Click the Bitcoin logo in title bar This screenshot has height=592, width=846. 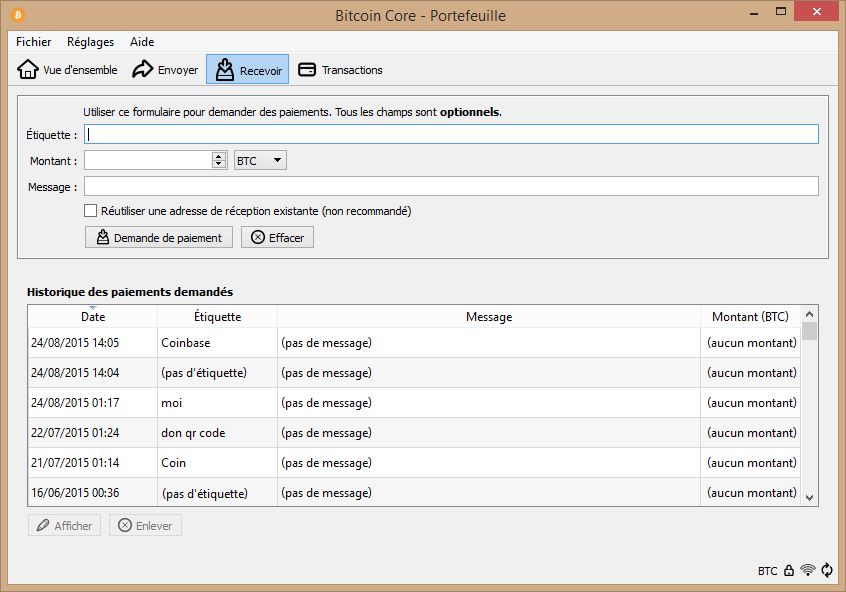point(17,15)
